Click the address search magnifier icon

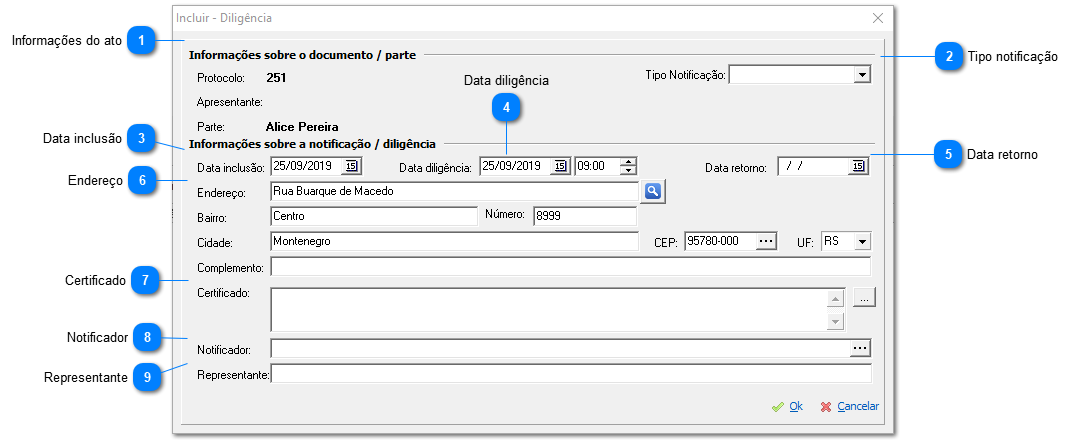tap(653, 191)
